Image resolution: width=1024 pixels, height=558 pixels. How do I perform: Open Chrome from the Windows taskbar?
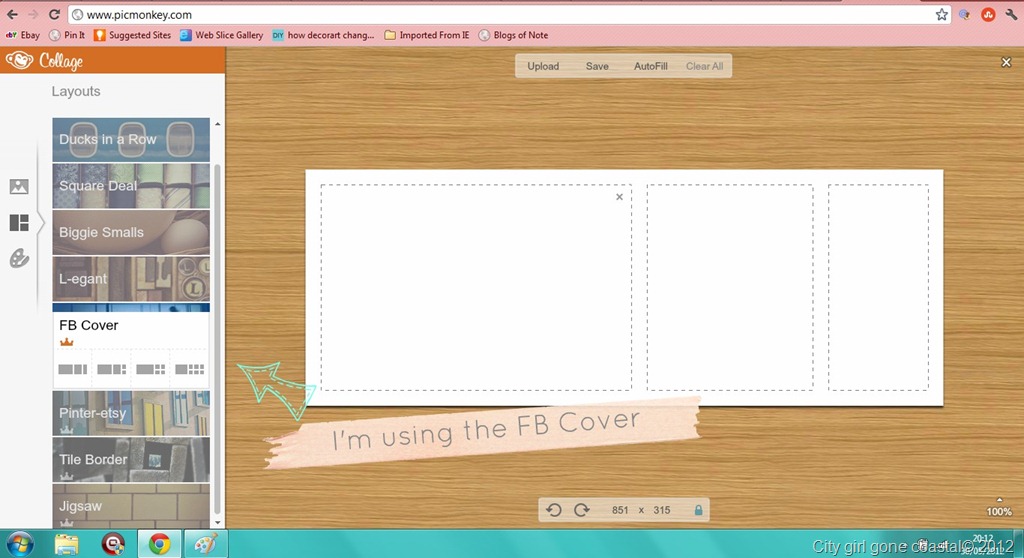[x=159, y=544]
